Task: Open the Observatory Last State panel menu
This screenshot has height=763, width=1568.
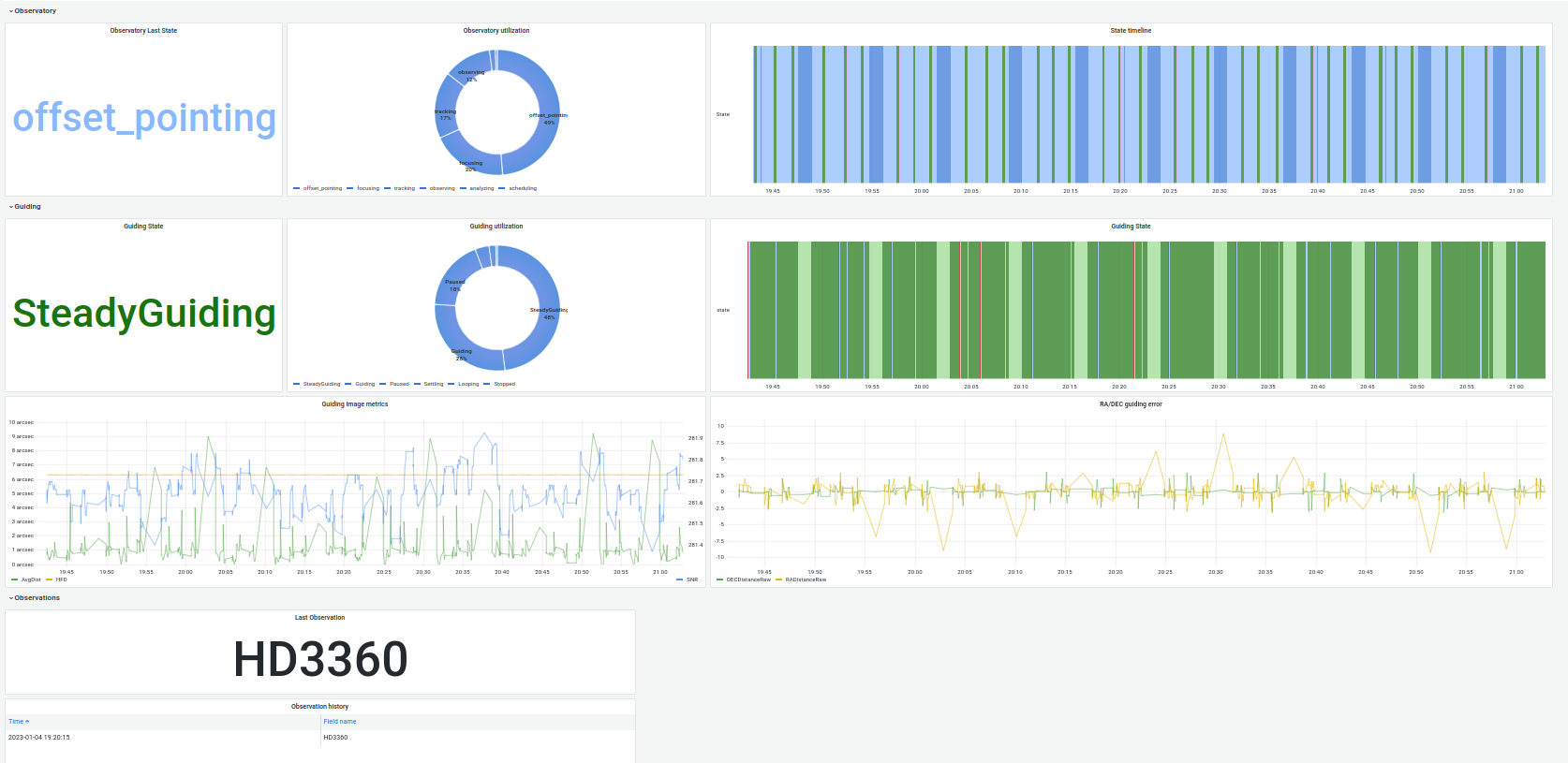Action: click(143, 31)
